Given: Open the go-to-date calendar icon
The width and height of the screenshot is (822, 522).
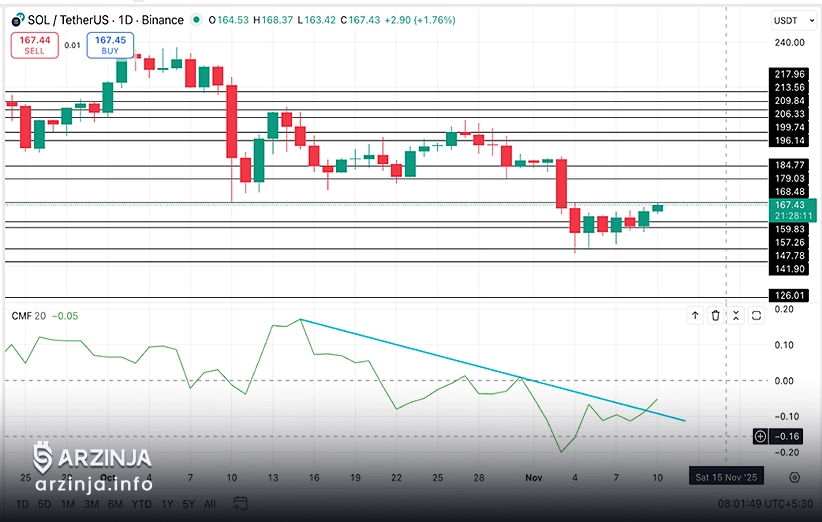Looking at the screenshot, I should pos(240,503).
